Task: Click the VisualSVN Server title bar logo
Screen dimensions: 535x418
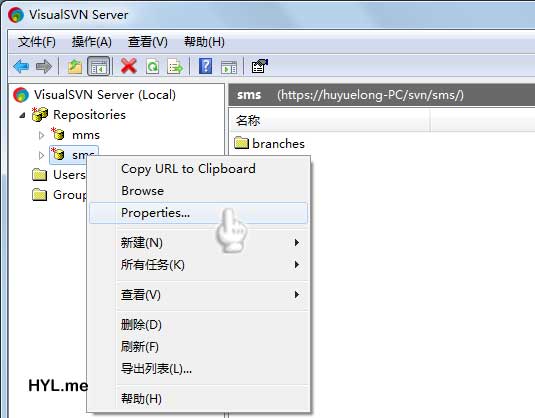Action: click(16, 15)
